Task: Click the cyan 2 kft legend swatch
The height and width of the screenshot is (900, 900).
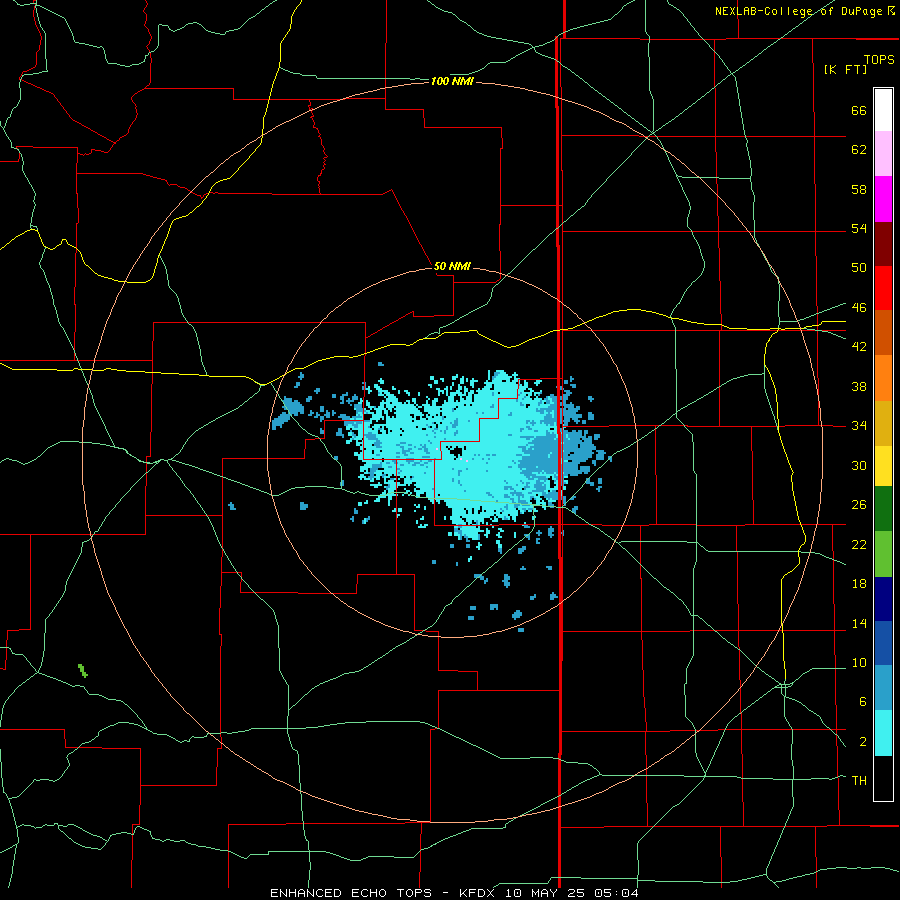Action: click(x=883, y=733)
